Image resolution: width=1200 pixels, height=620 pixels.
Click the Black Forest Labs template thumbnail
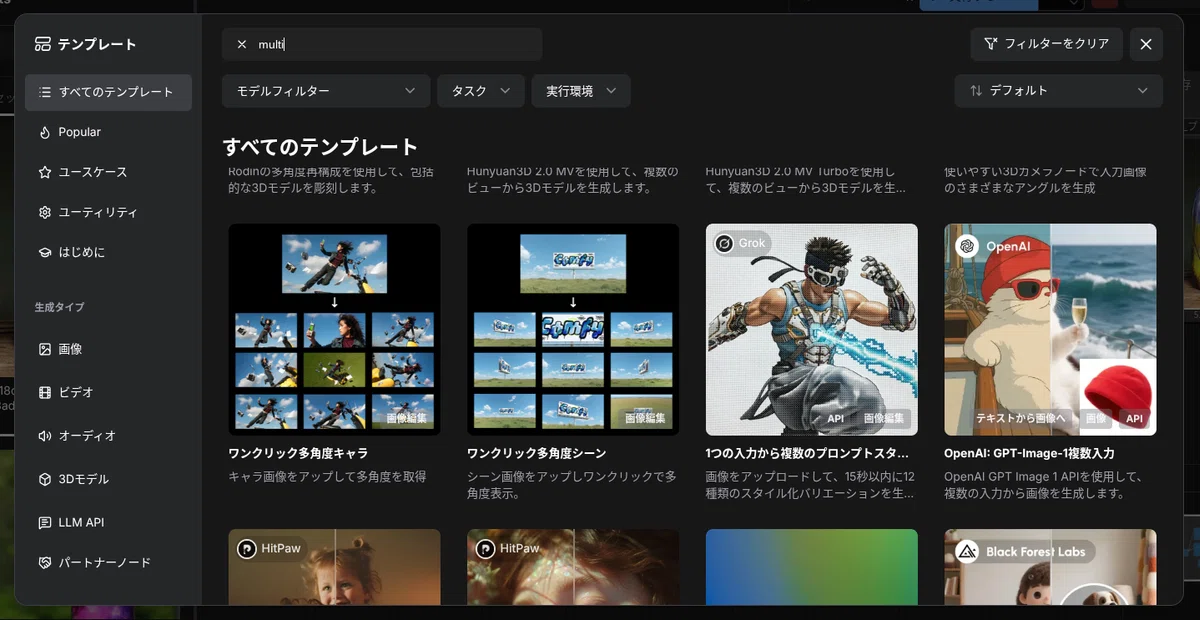point(1050,566)
